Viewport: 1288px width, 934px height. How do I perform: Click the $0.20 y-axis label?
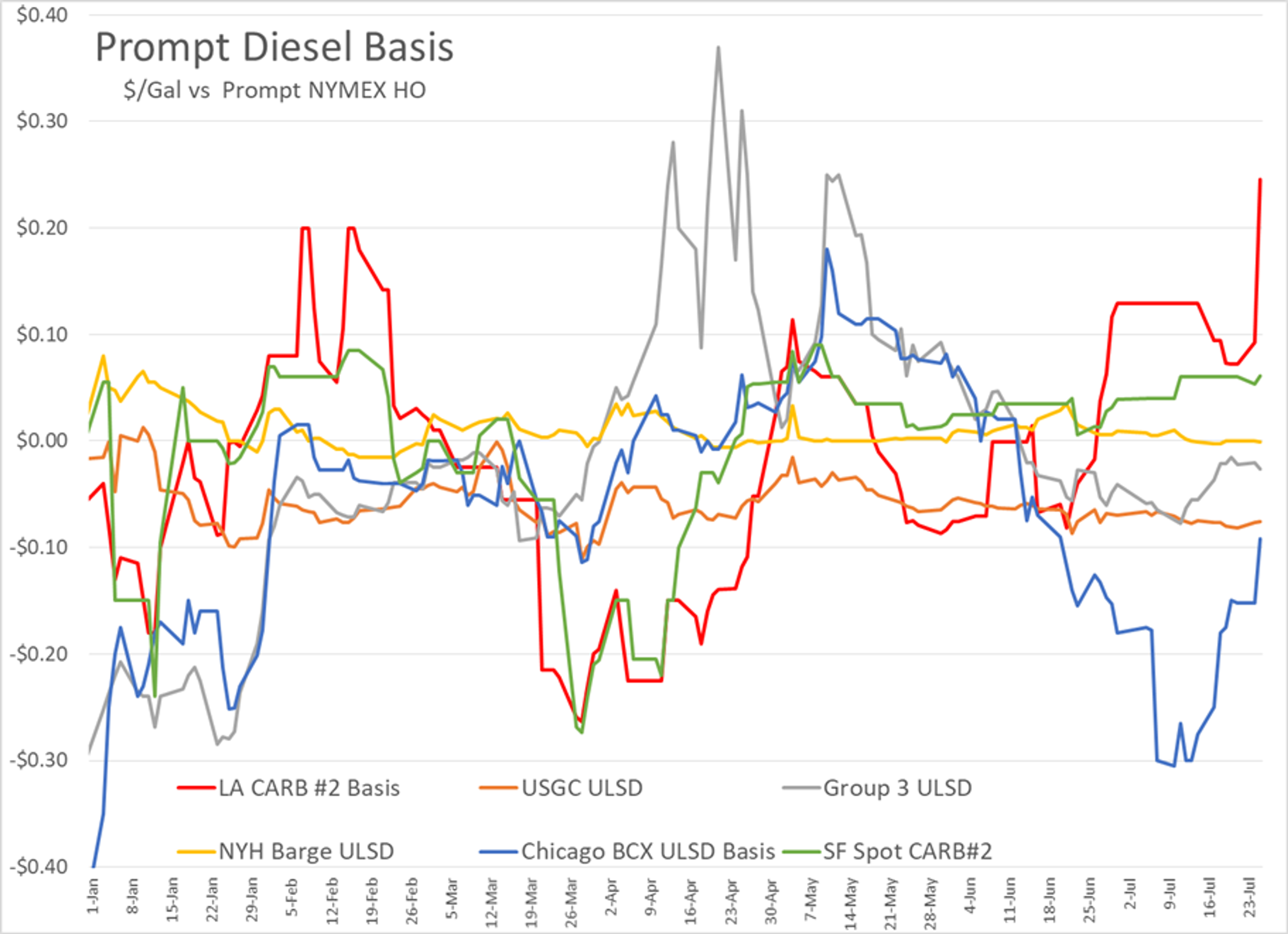tap(43, 228)
